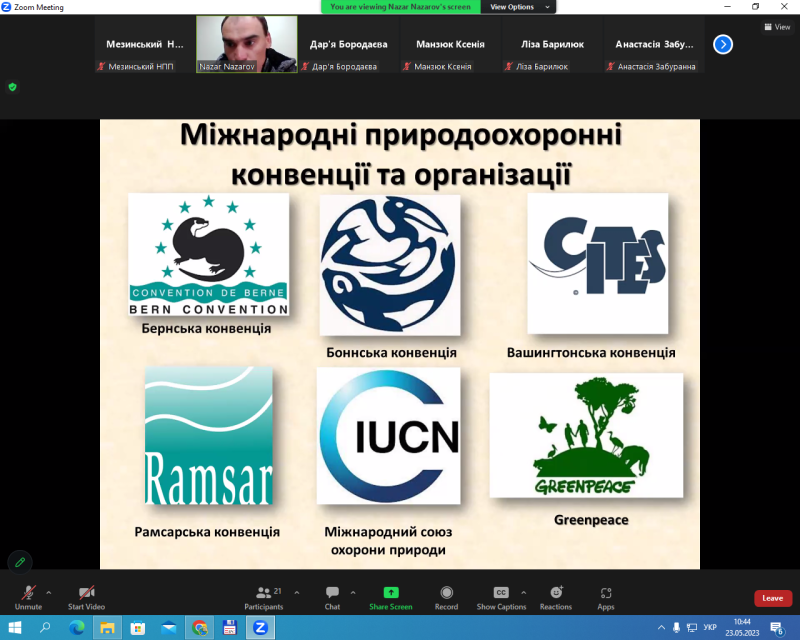Expand the arrow next to Chat
800x640 pixels.
(351, 592)
